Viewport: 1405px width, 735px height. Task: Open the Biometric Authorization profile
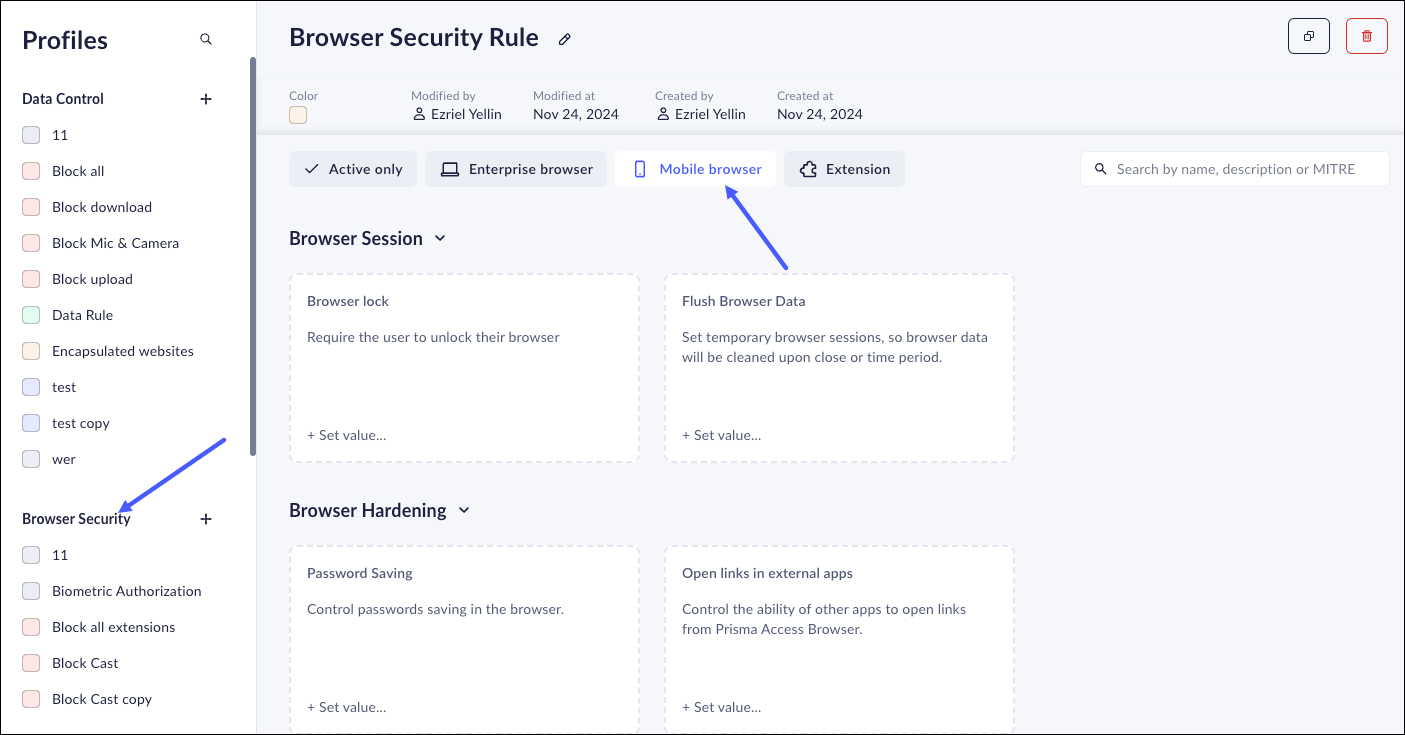coord(126,591)
